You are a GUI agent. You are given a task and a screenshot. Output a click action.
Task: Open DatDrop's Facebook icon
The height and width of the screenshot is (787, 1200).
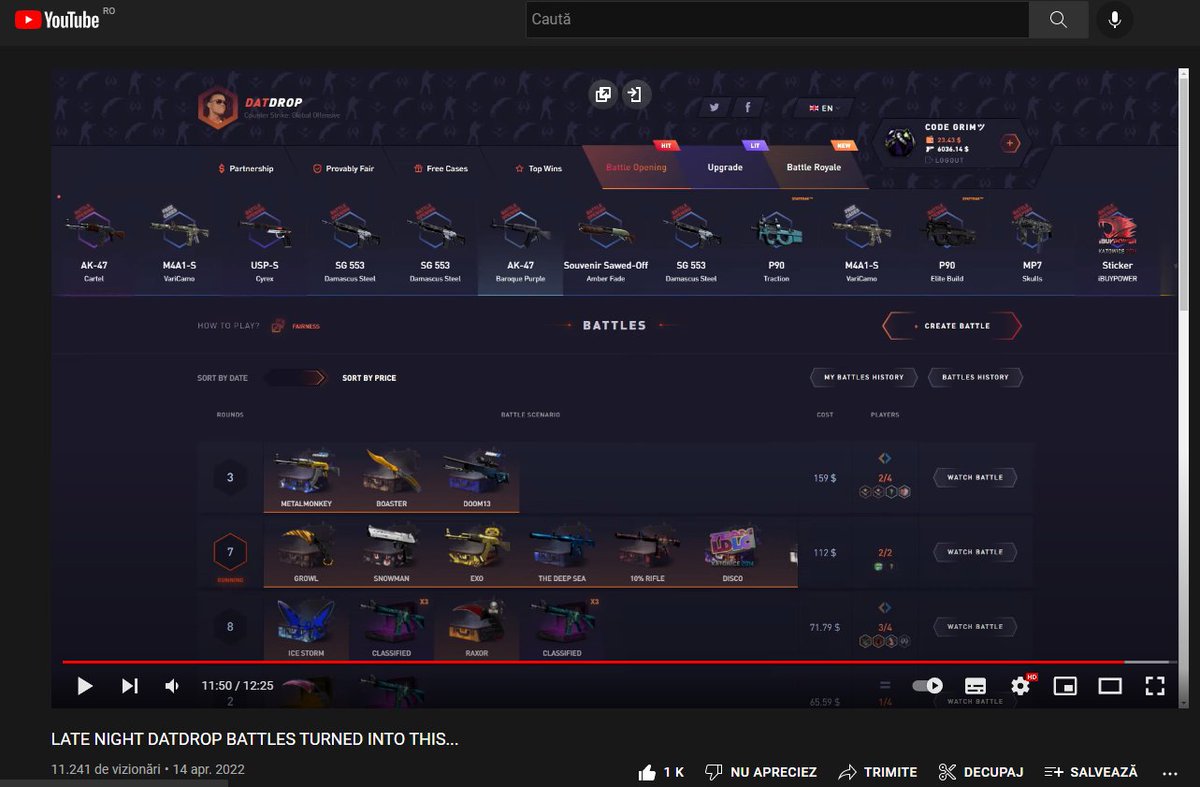coord(747,107)
